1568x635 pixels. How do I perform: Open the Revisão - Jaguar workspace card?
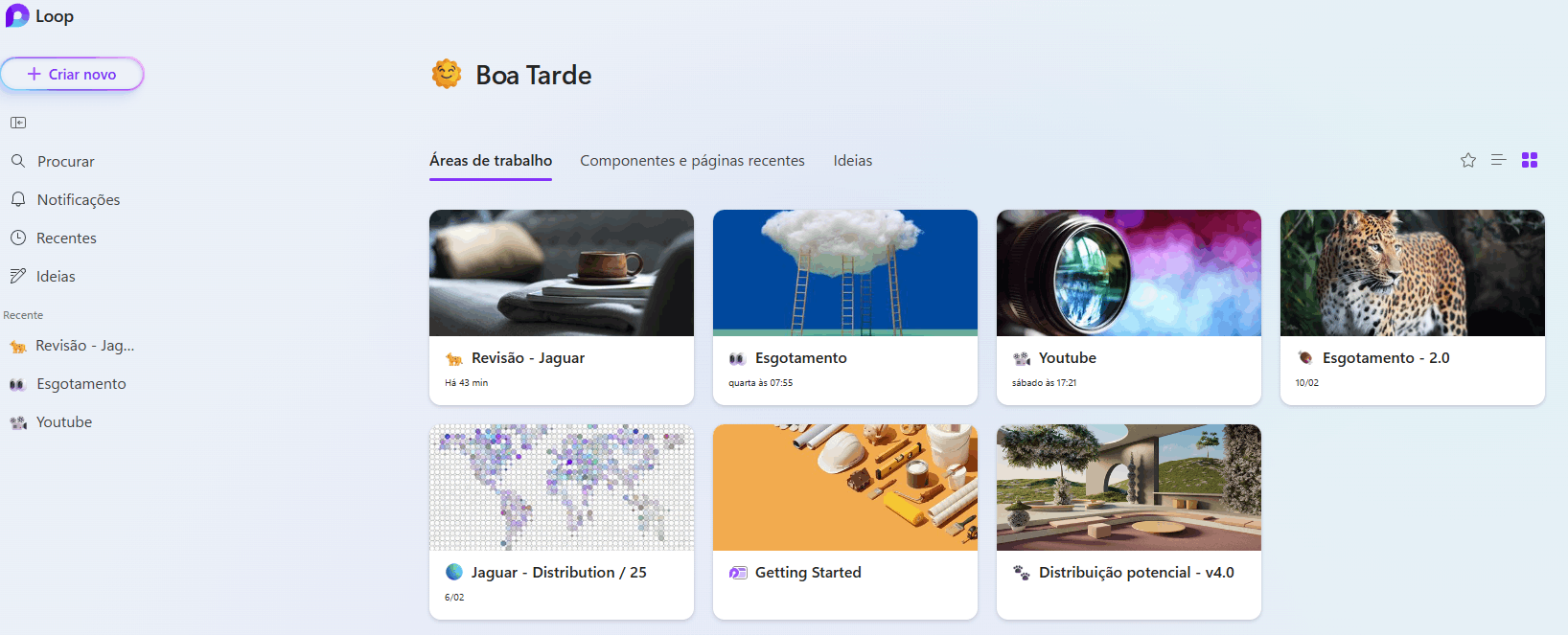562,307
